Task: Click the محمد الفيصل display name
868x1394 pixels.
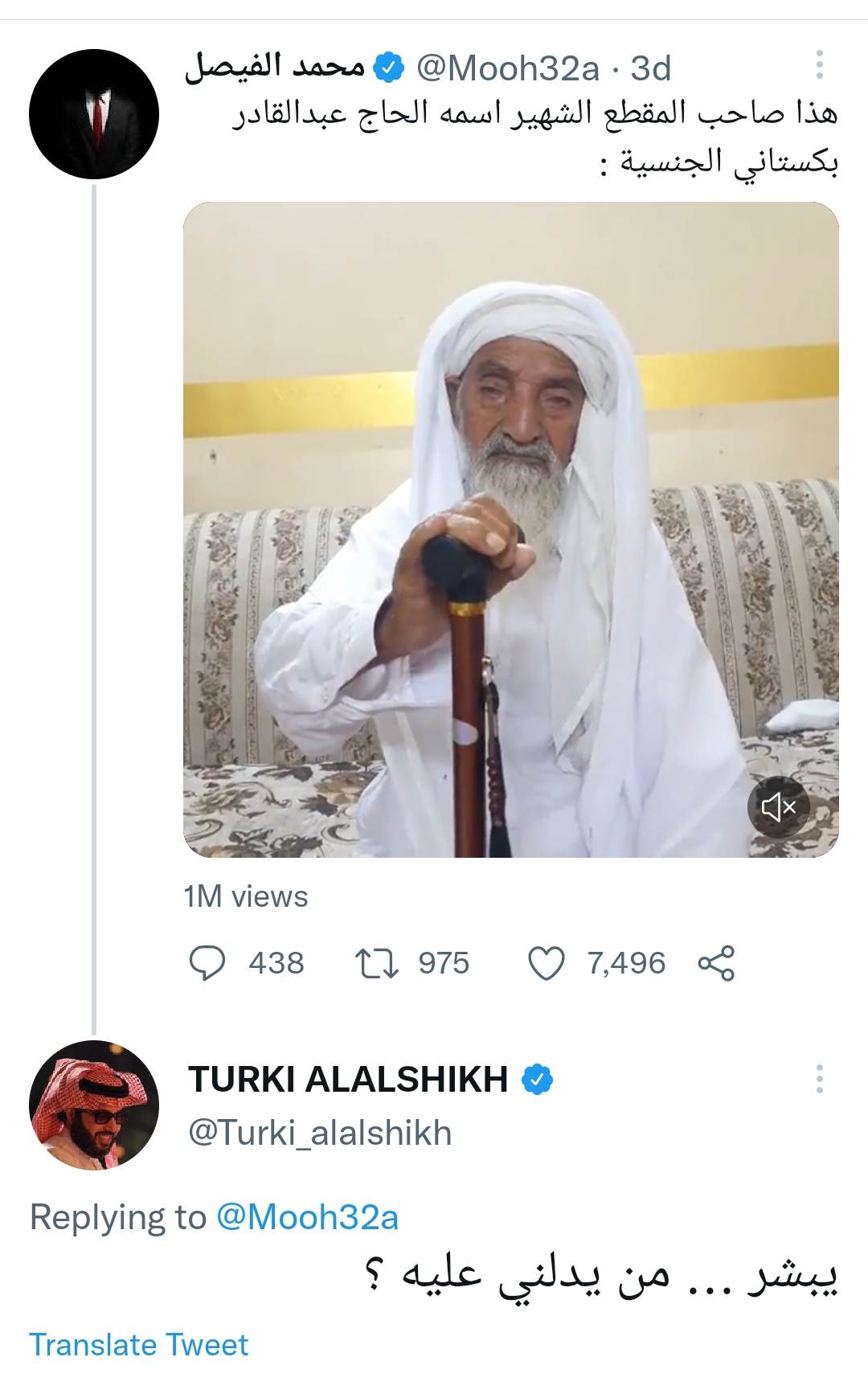Action: coord(275,68)
